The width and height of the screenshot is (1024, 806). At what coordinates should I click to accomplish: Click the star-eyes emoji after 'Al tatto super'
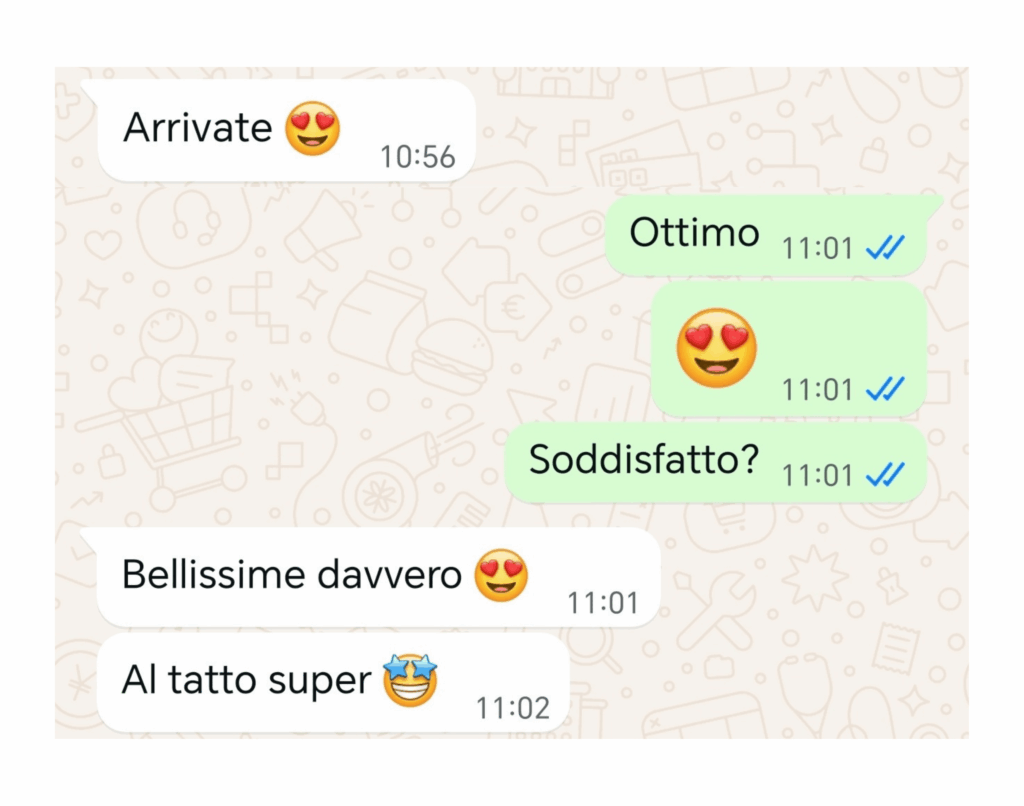[x=410, y=680]
